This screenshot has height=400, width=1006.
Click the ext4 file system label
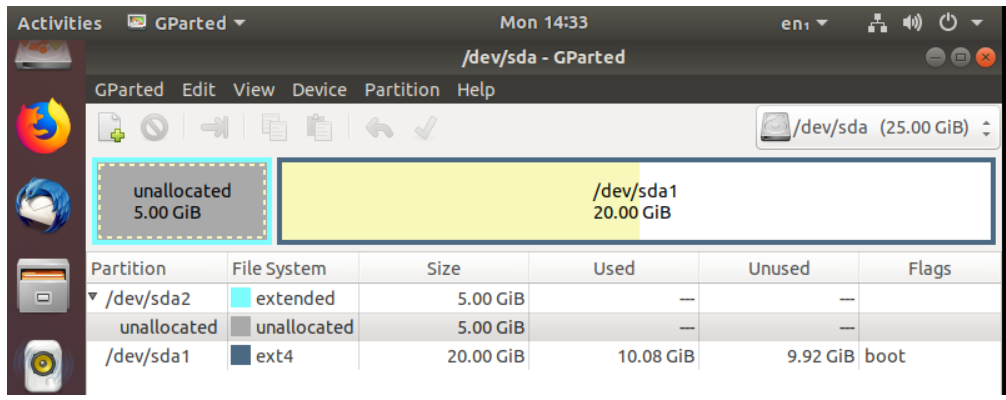click(274, 356)
